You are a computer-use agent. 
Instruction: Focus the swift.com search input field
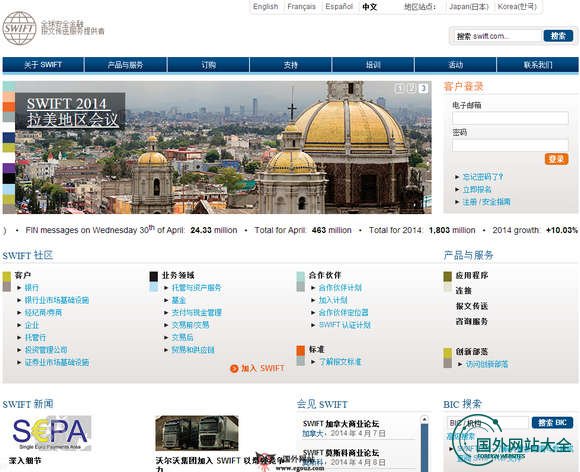coord(498,36)
